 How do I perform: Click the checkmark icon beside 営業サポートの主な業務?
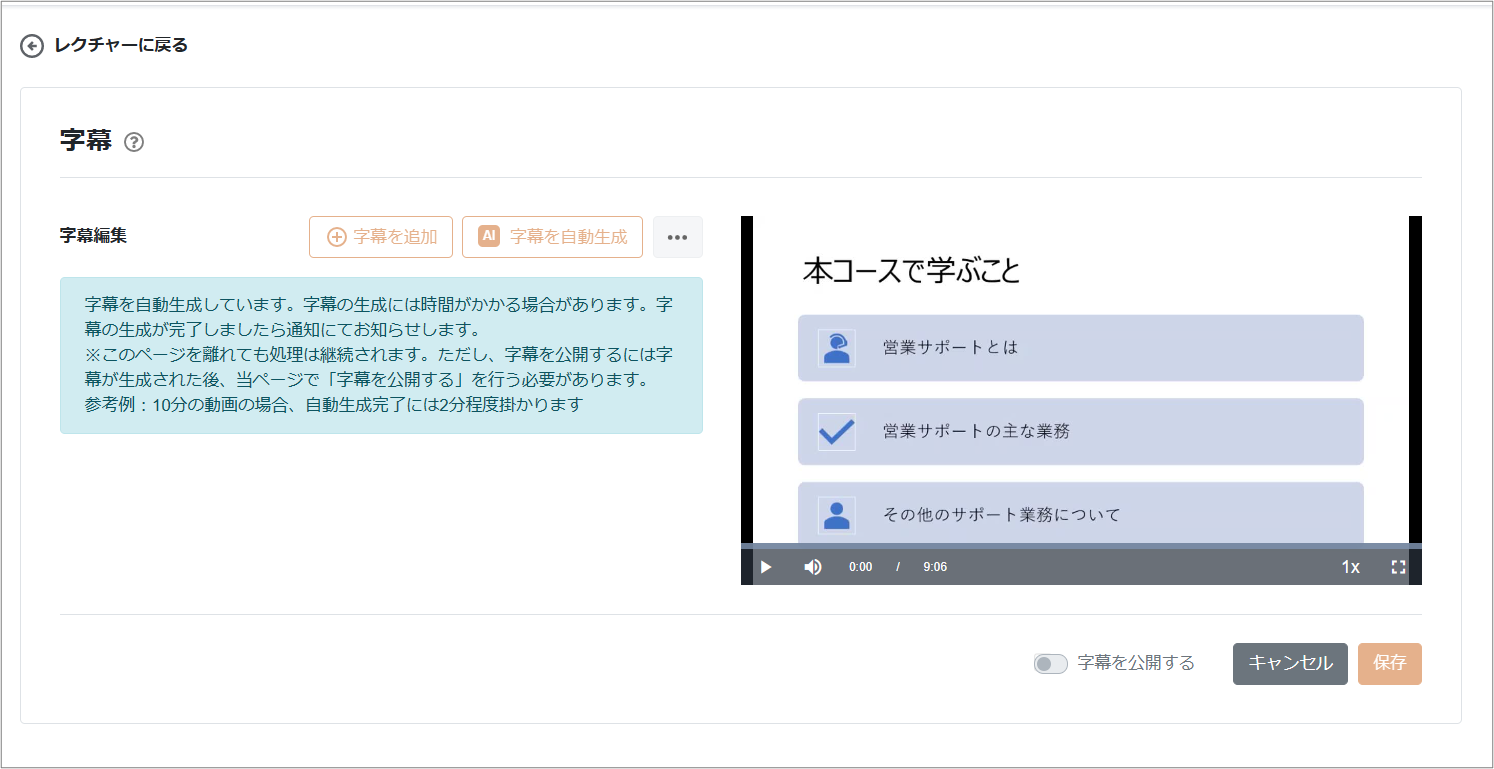(837, 432)
